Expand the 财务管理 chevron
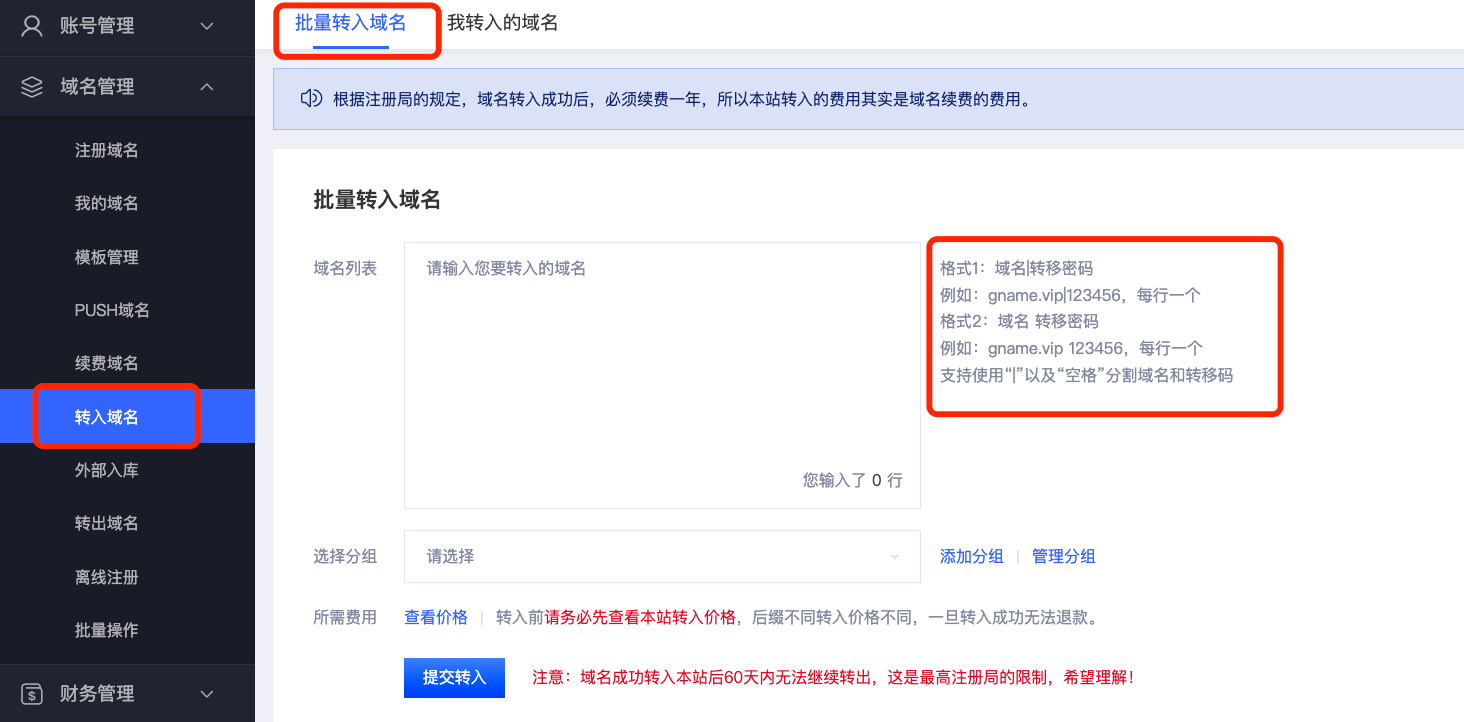 207,693
